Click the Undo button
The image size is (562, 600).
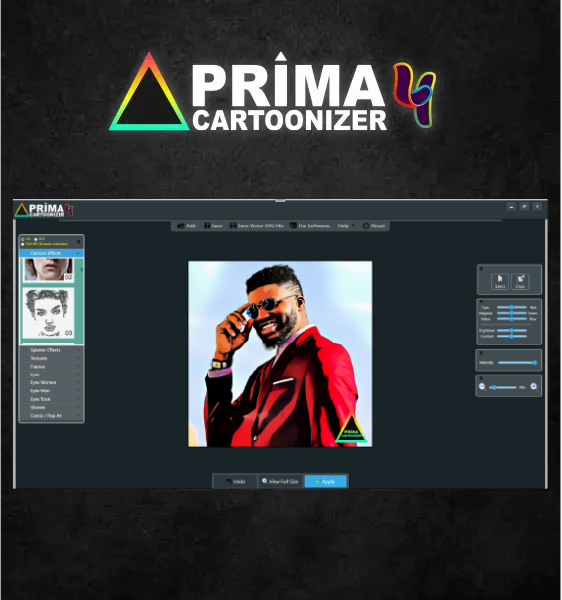235,481
